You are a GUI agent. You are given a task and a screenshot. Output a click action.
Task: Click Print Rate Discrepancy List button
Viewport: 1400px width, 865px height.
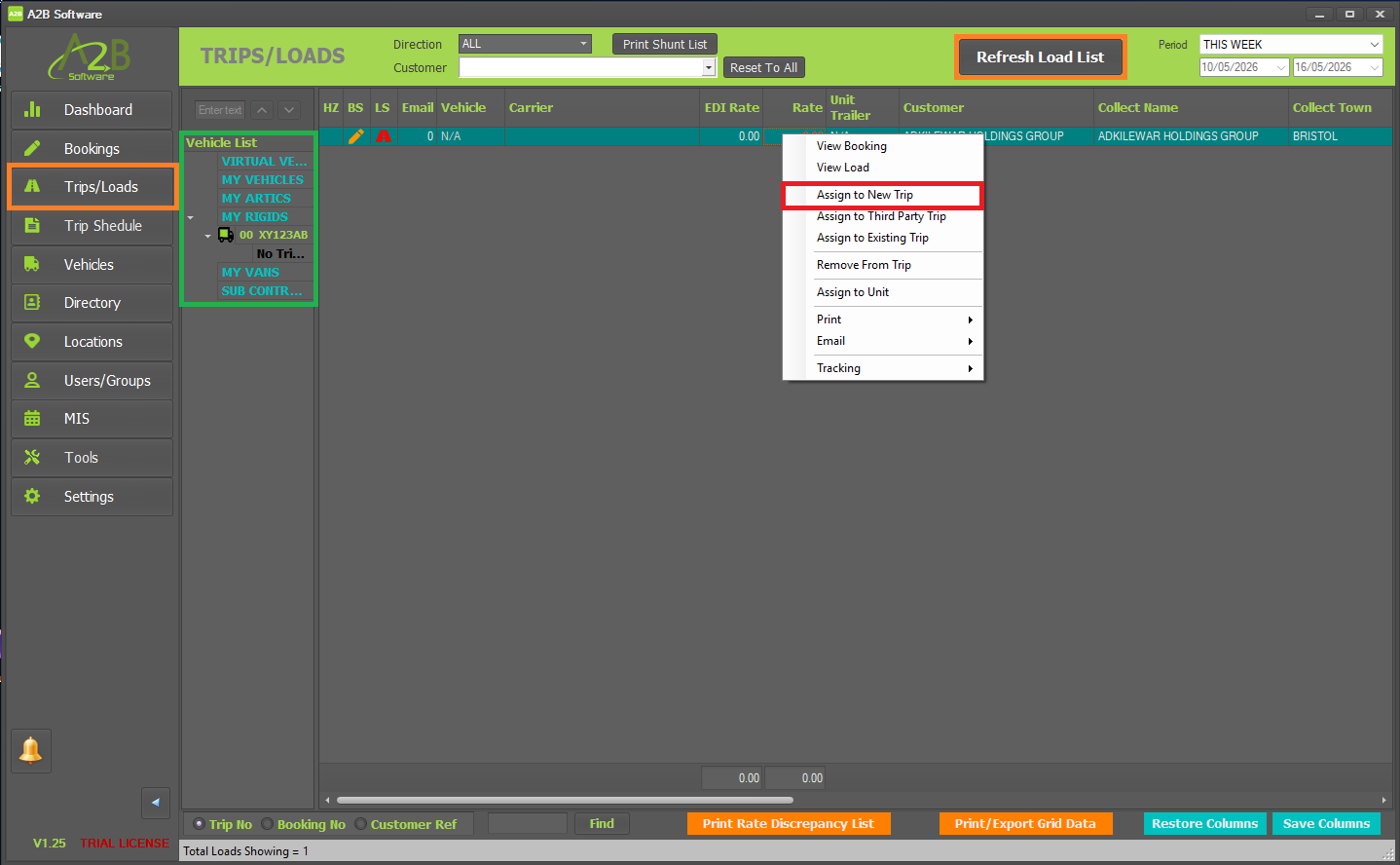789,824
